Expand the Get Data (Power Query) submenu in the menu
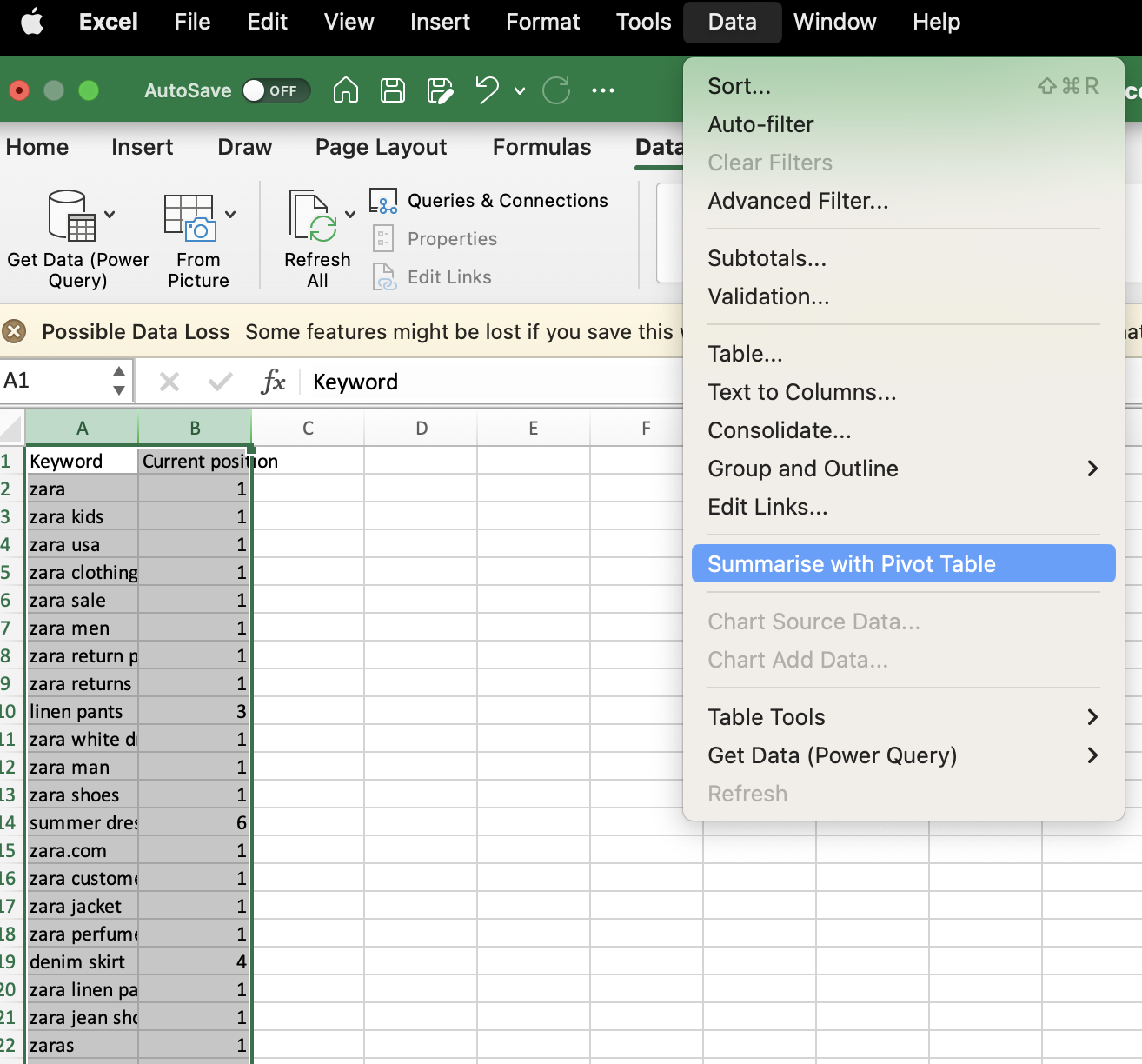The width and height of the screenshot is (1142, 1064). point(1092,755)
